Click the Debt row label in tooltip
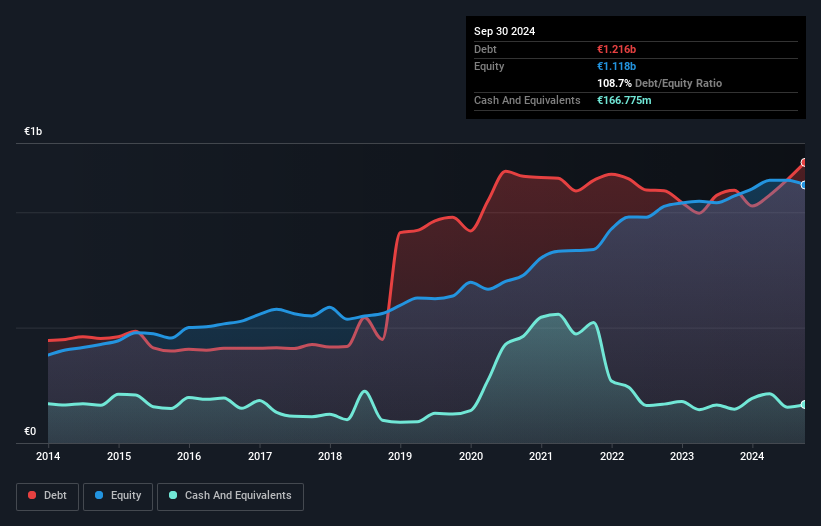The width and height of the screenshot is (821, 526). click(485, 49)
